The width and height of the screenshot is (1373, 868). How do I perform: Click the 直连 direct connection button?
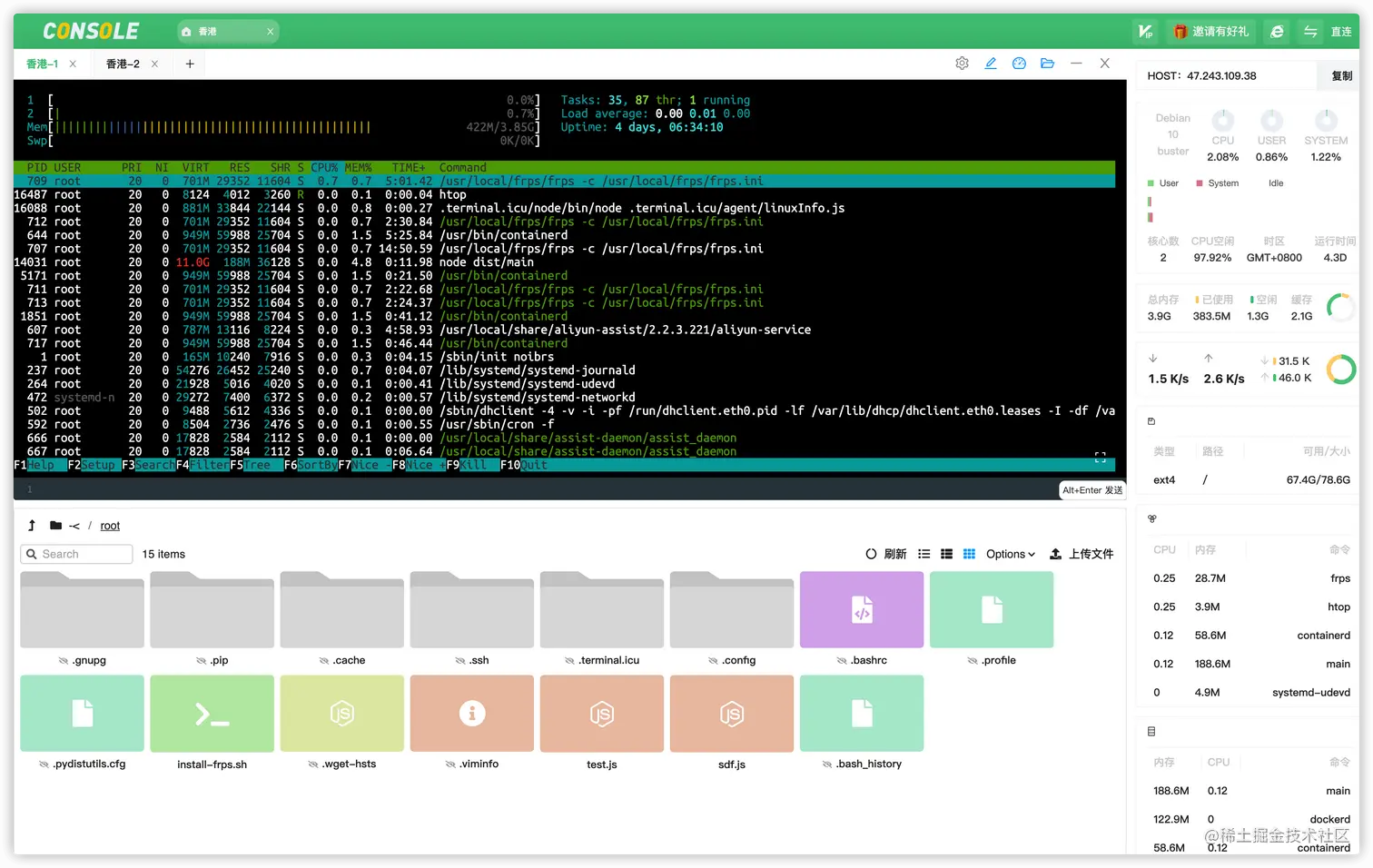pyautogui.click(x=1341, y=32)
